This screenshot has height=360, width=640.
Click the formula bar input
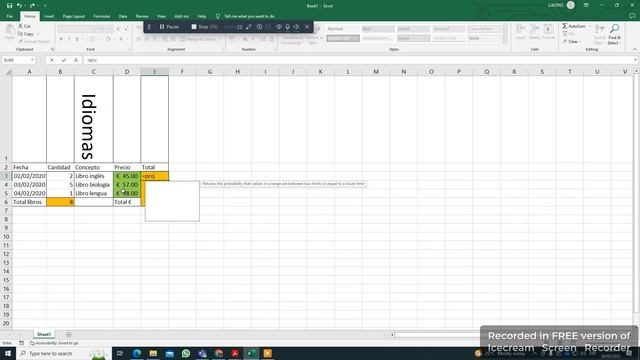coord(358,60)
